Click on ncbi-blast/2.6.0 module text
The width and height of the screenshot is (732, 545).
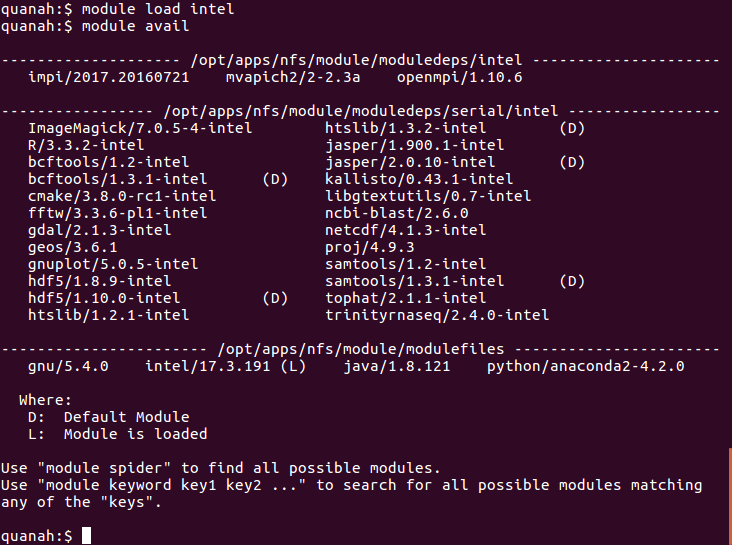tap(396, 213)
